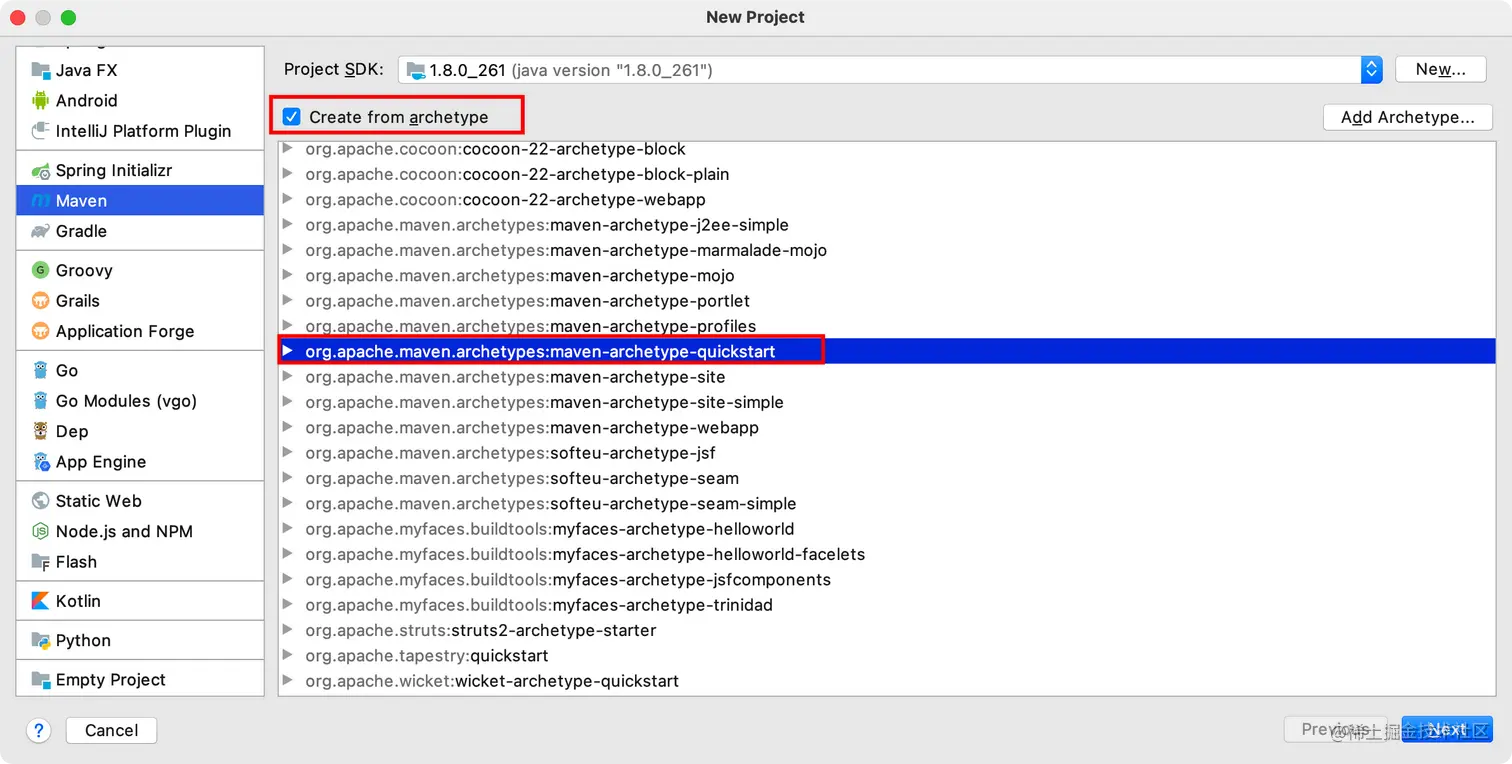Click the Android robot icon
This screenshot has width=1512, height=764.
pyautogui.click(x=41, y=100)
